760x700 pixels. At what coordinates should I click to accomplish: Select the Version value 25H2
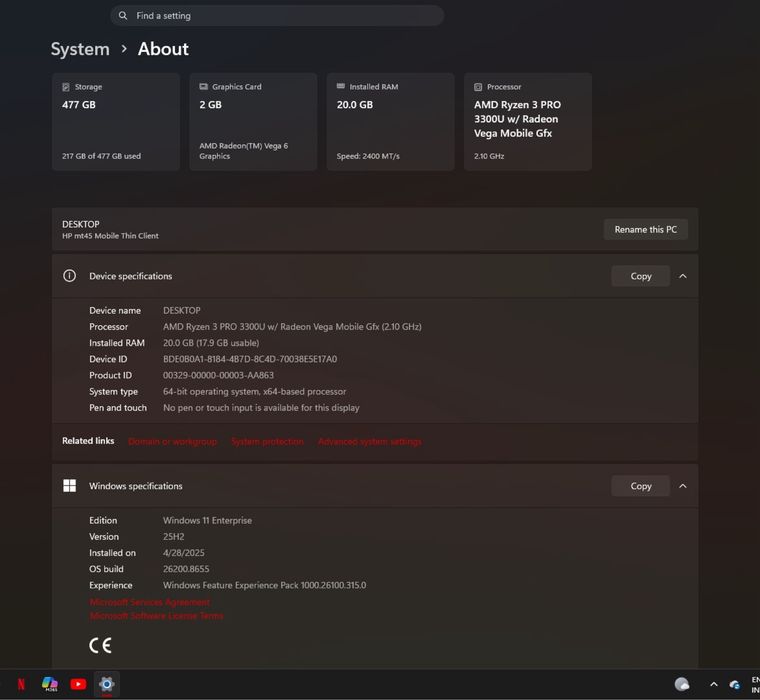point(174,537)
